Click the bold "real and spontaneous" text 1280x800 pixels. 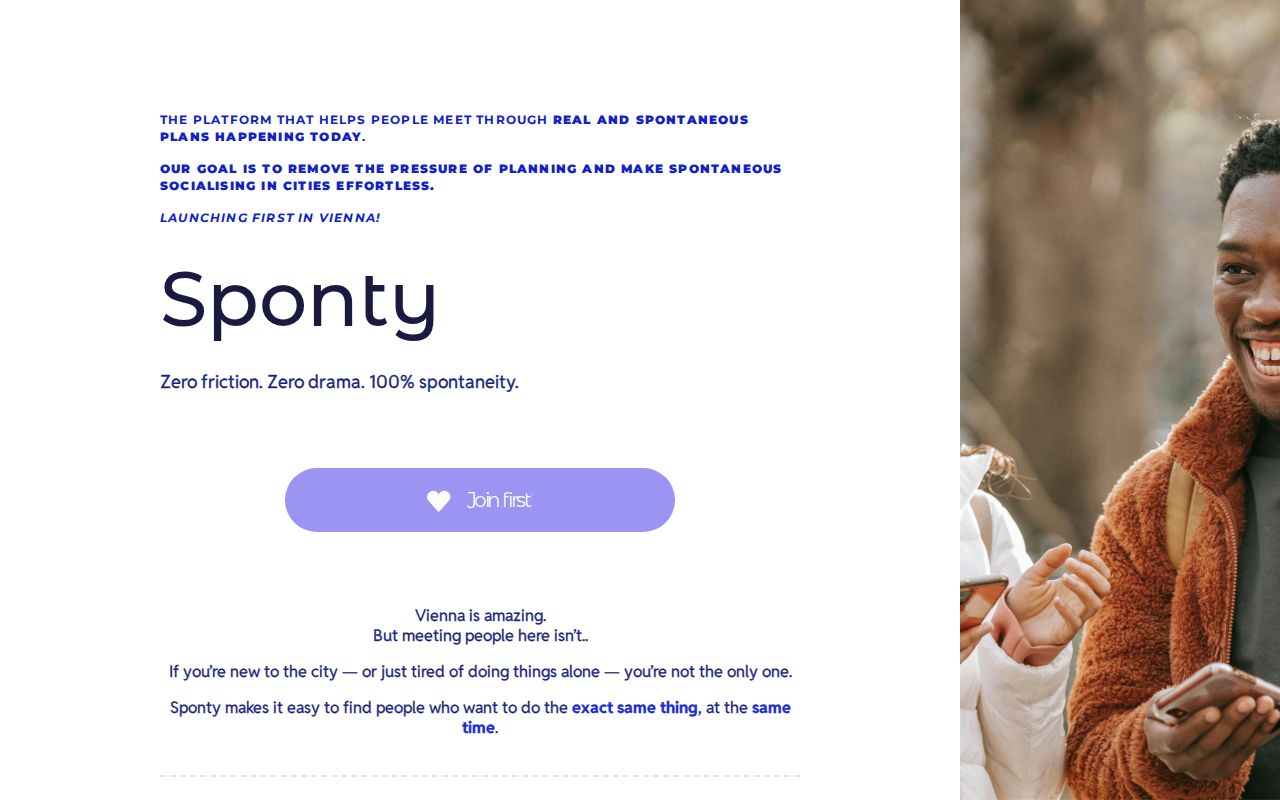click(x=650, y=120)
